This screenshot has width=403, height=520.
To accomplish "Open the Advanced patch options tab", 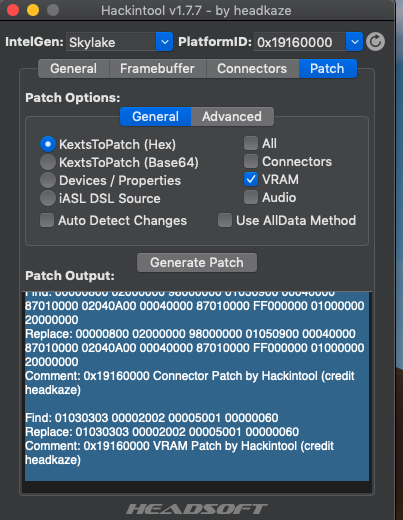I will [x=232, y=117].
